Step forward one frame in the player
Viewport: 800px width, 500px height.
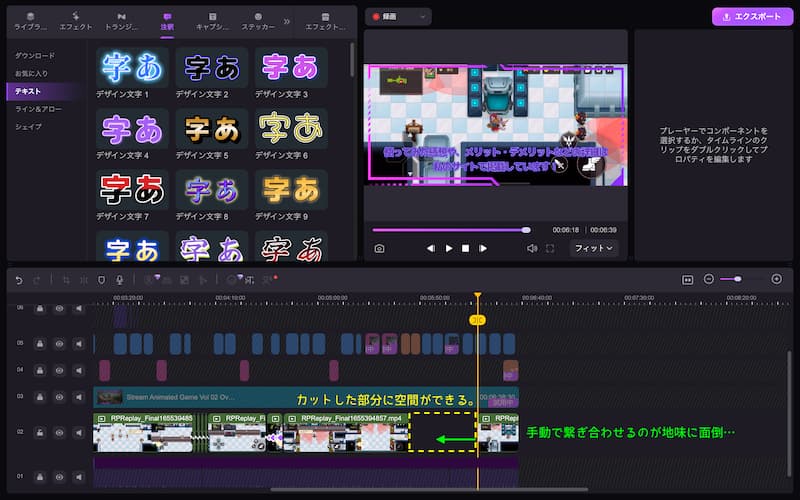483,248
